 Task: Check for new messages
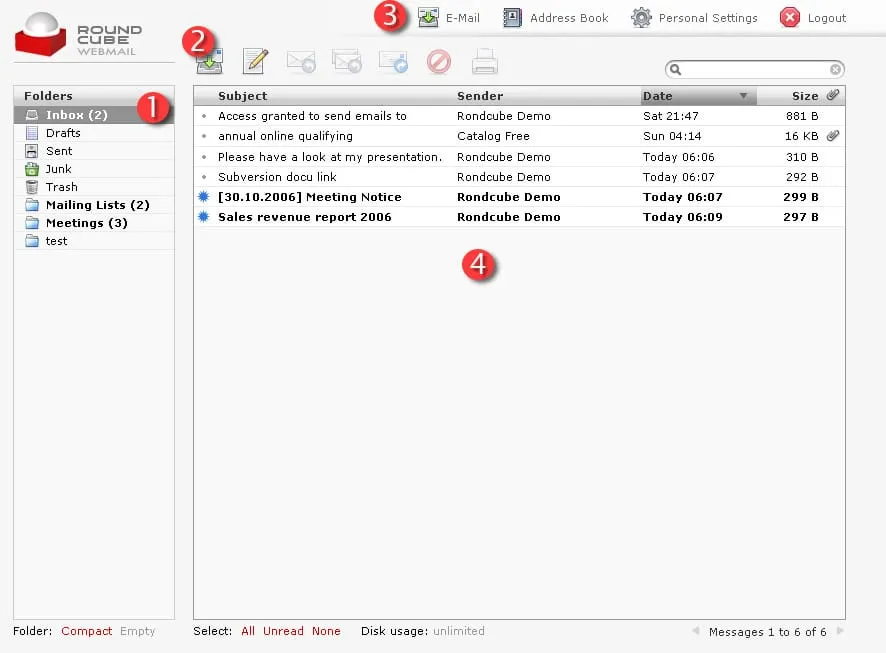[x=209, y=61]
